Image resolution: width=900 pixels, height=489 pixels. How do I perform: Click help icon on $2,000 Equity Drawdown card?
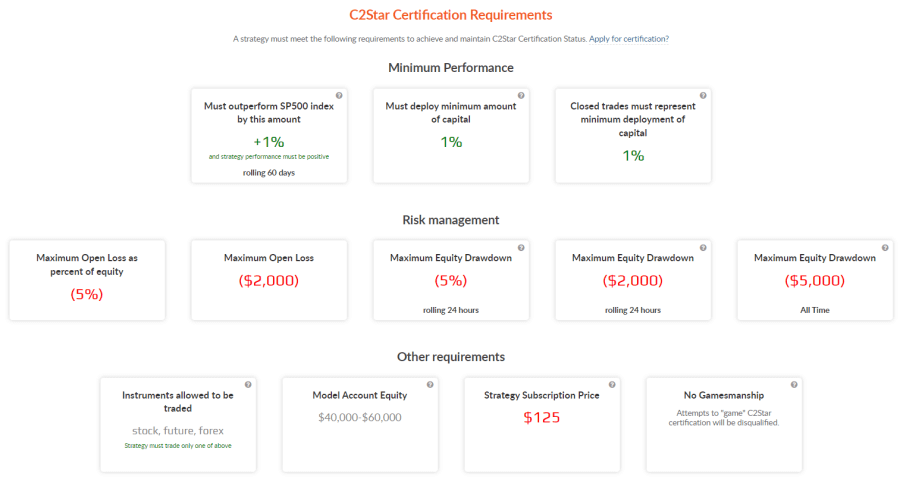[703, 247]
